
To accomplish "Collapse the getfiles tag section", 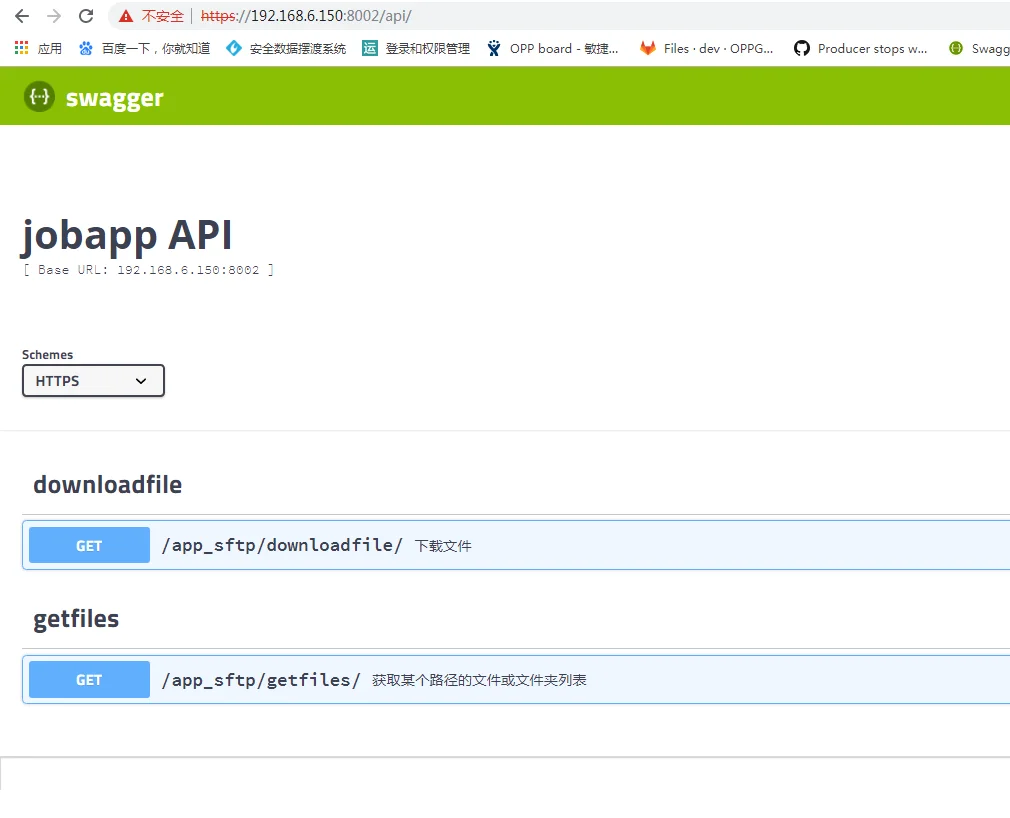I will pos(76,619).
